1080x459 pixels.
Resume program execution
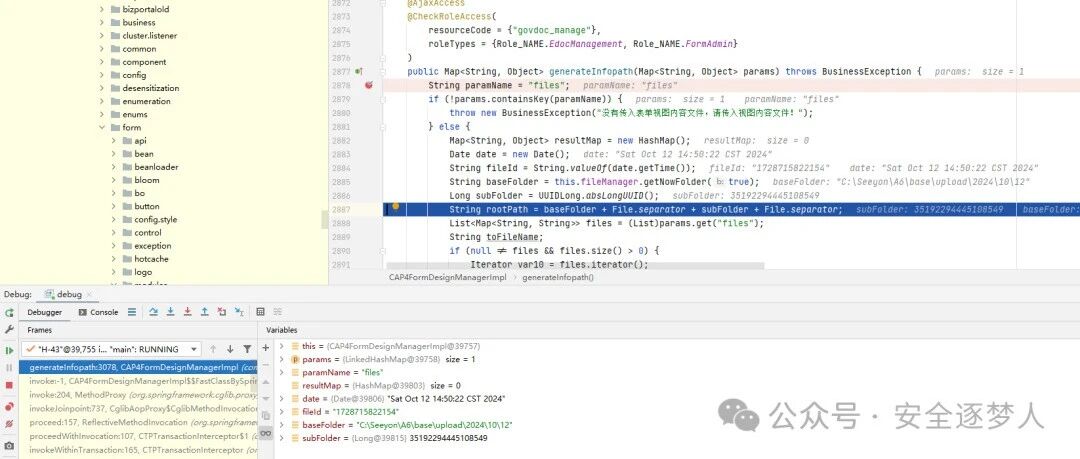point(9,350)
